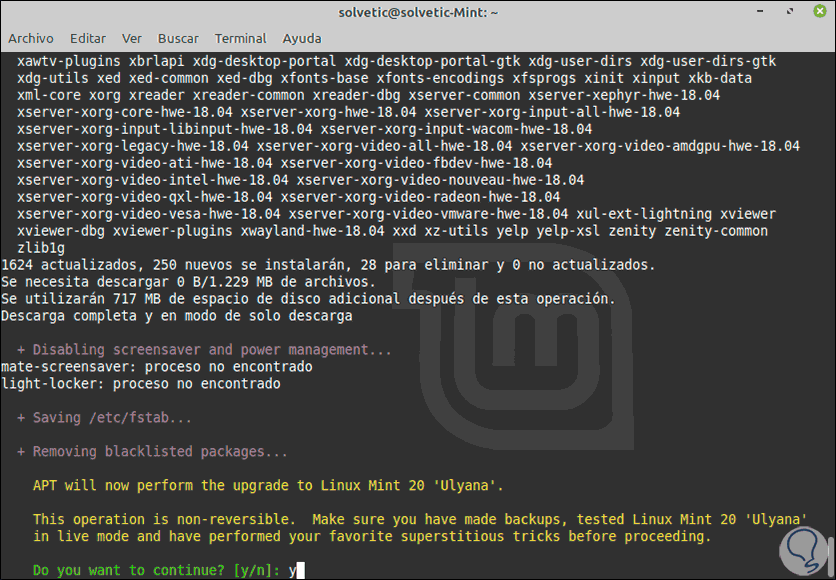Click 'in live mode and have performed' line

[372, 536]
